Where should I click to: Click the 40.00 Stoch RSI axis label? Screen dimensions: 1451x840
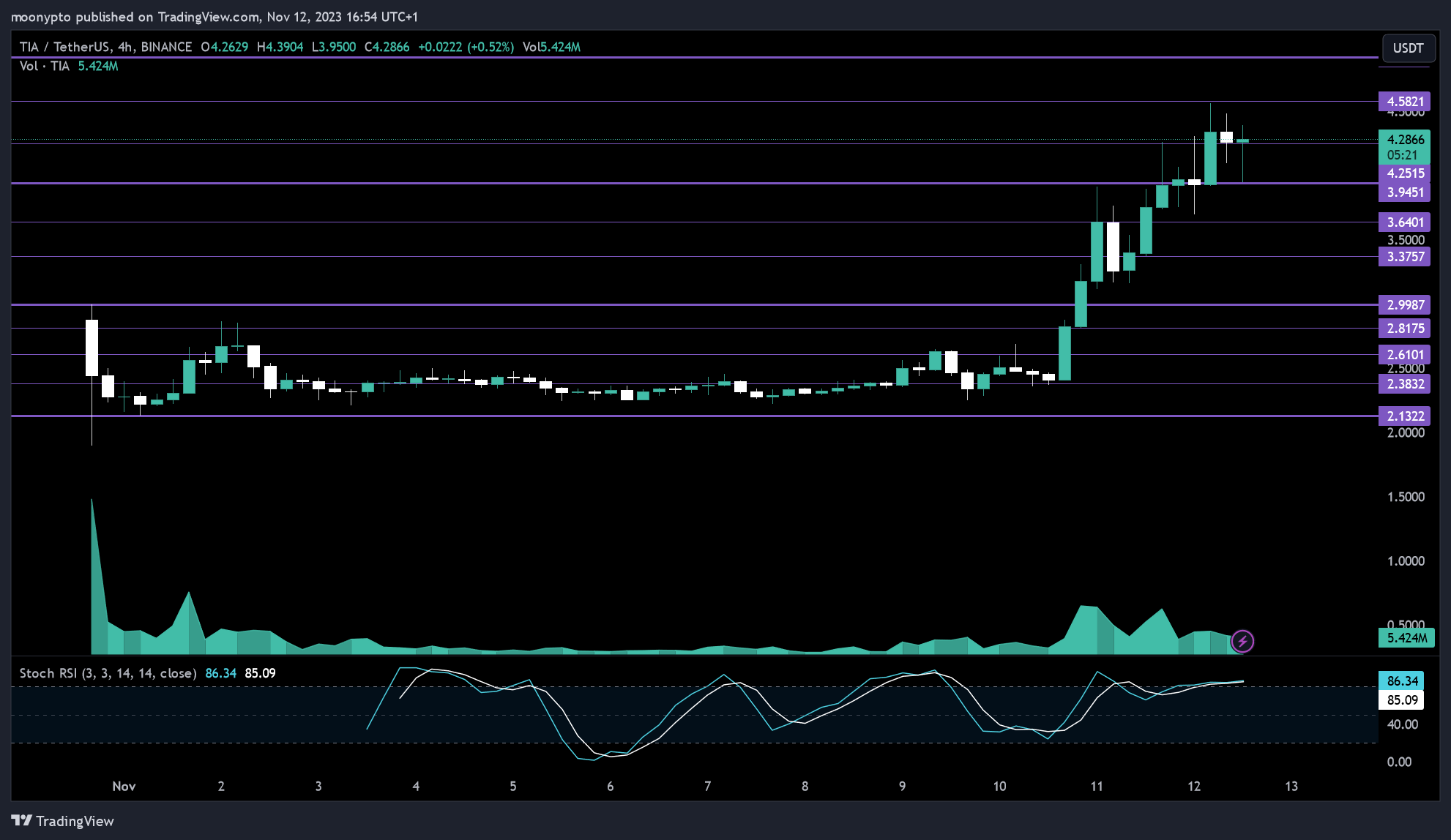[x=1402, y=724]
